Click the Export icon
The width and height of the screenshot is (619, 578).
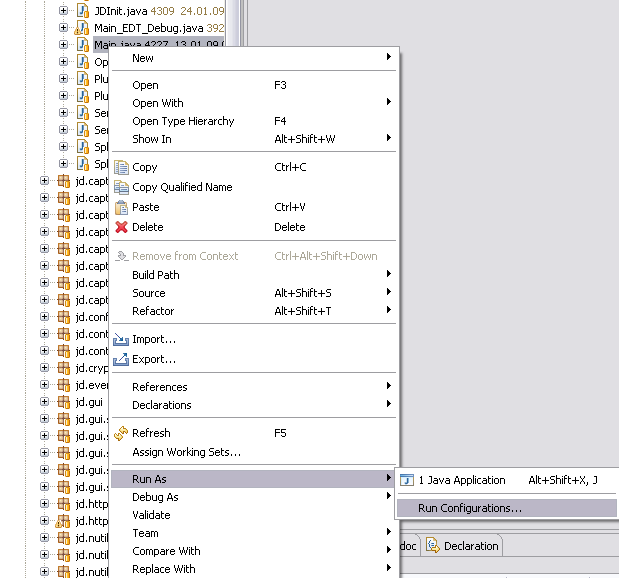click(x=122, y=359)
